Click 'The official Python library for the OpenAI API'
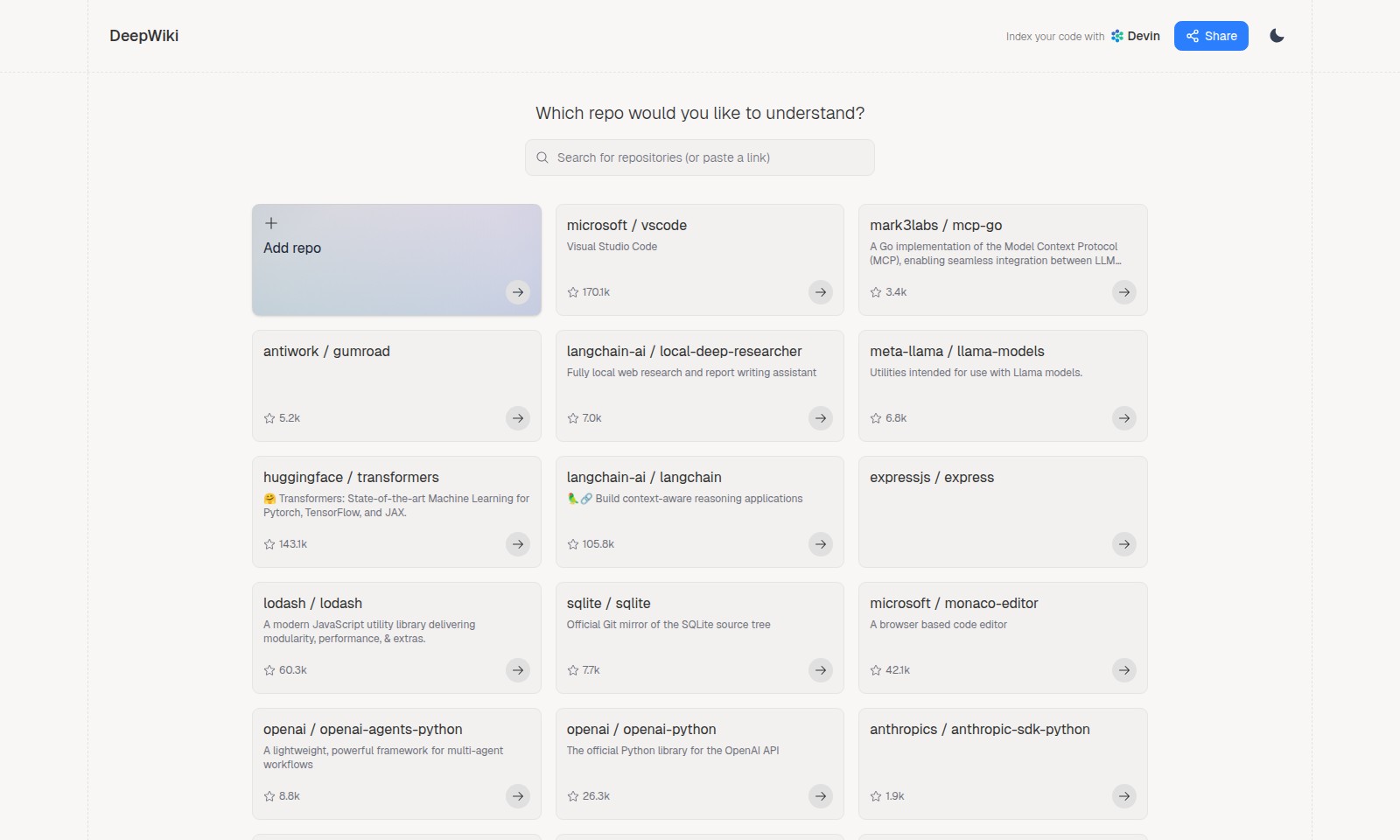 tap(673, 751)
